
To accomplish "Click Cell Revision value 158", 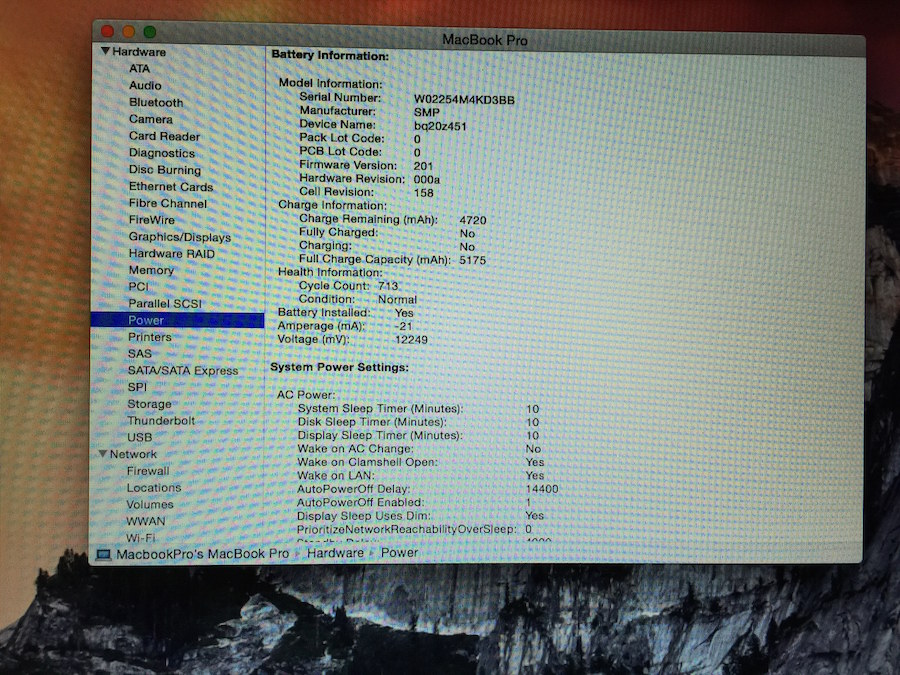I will pos(424,193).
